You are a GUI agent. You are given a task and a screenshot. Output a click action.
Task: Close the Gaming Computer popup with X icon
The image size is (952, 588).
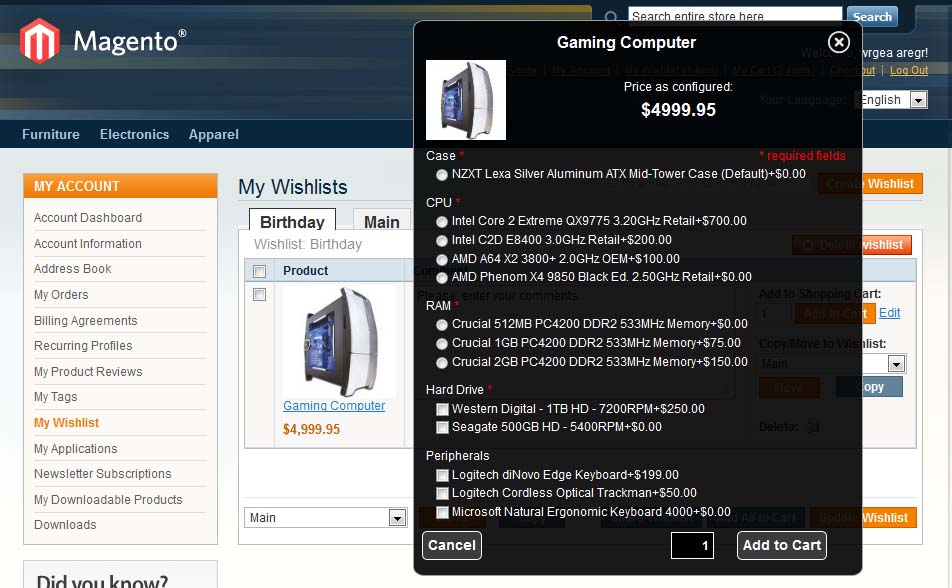(838, 42)
